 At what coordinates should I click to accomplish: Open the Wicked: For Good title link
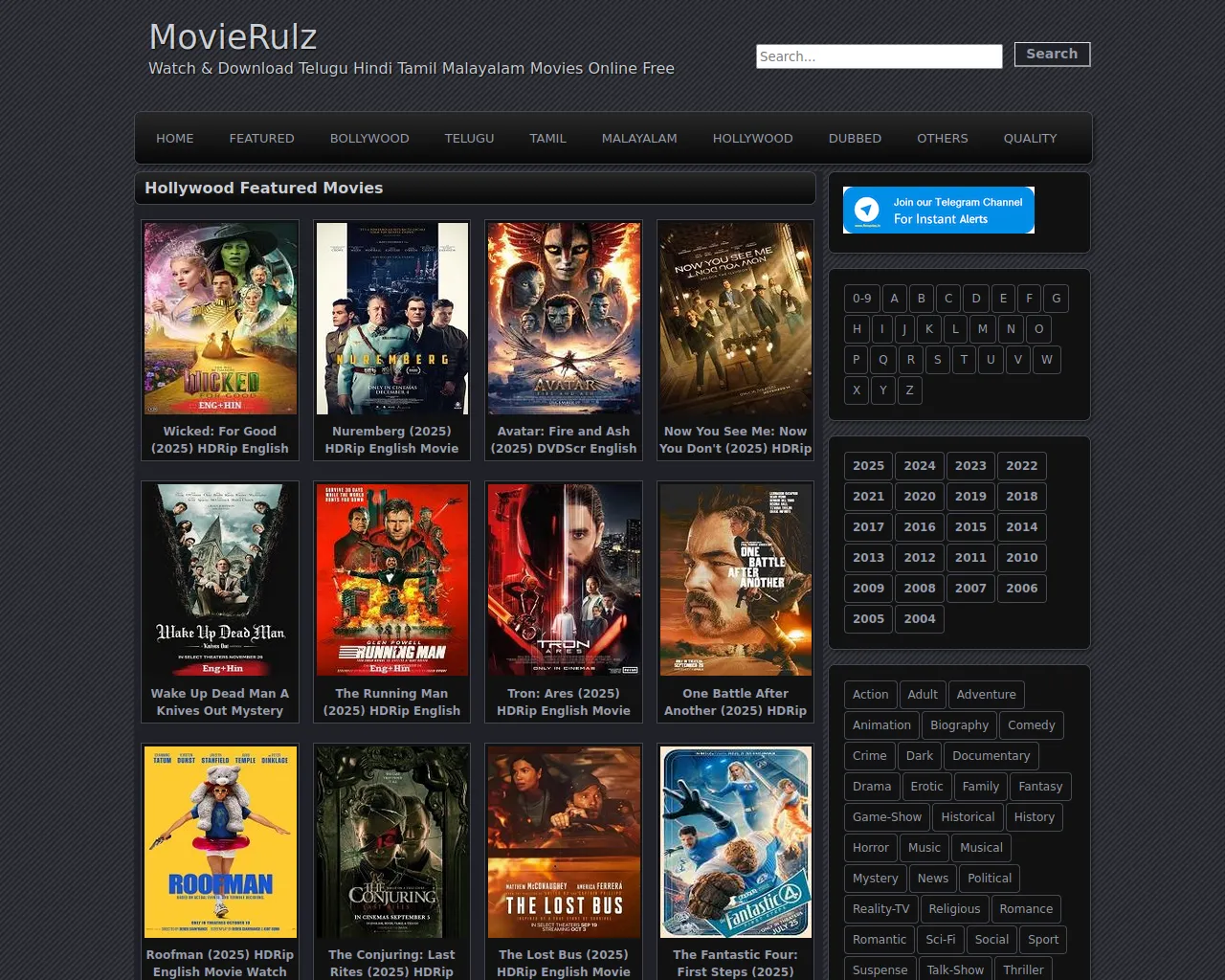(x=220, y=440)
